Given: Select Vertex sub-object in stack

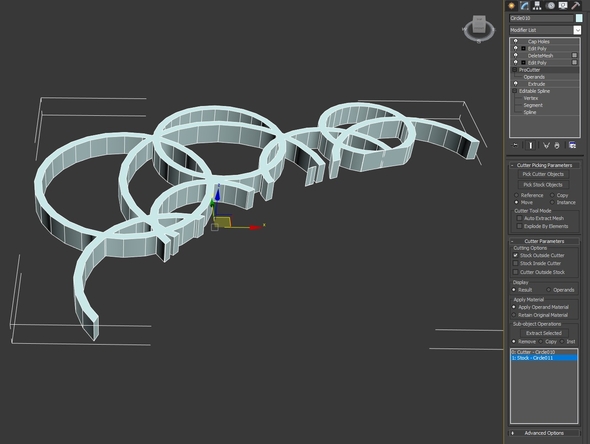Looking at the screenshot, I should tap(531, 98).
